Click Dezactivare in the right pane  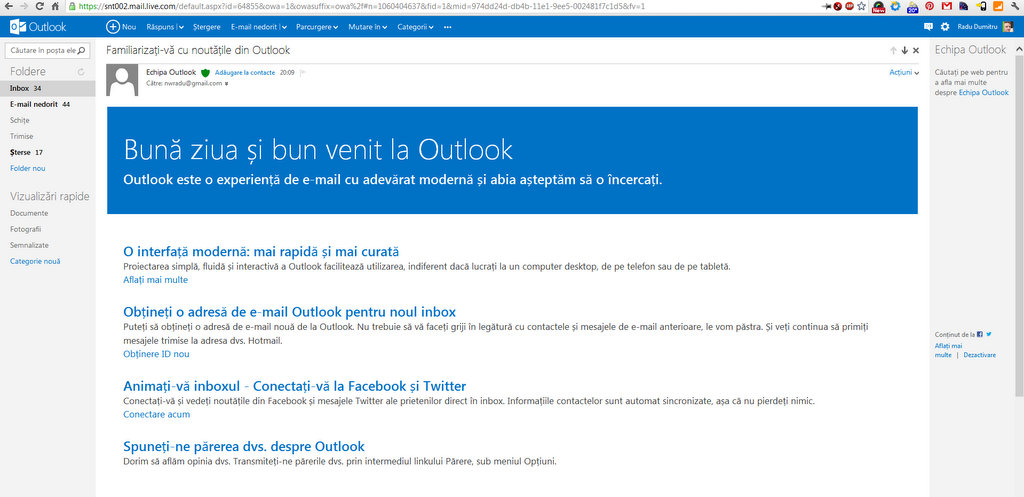tap(980, 355)
